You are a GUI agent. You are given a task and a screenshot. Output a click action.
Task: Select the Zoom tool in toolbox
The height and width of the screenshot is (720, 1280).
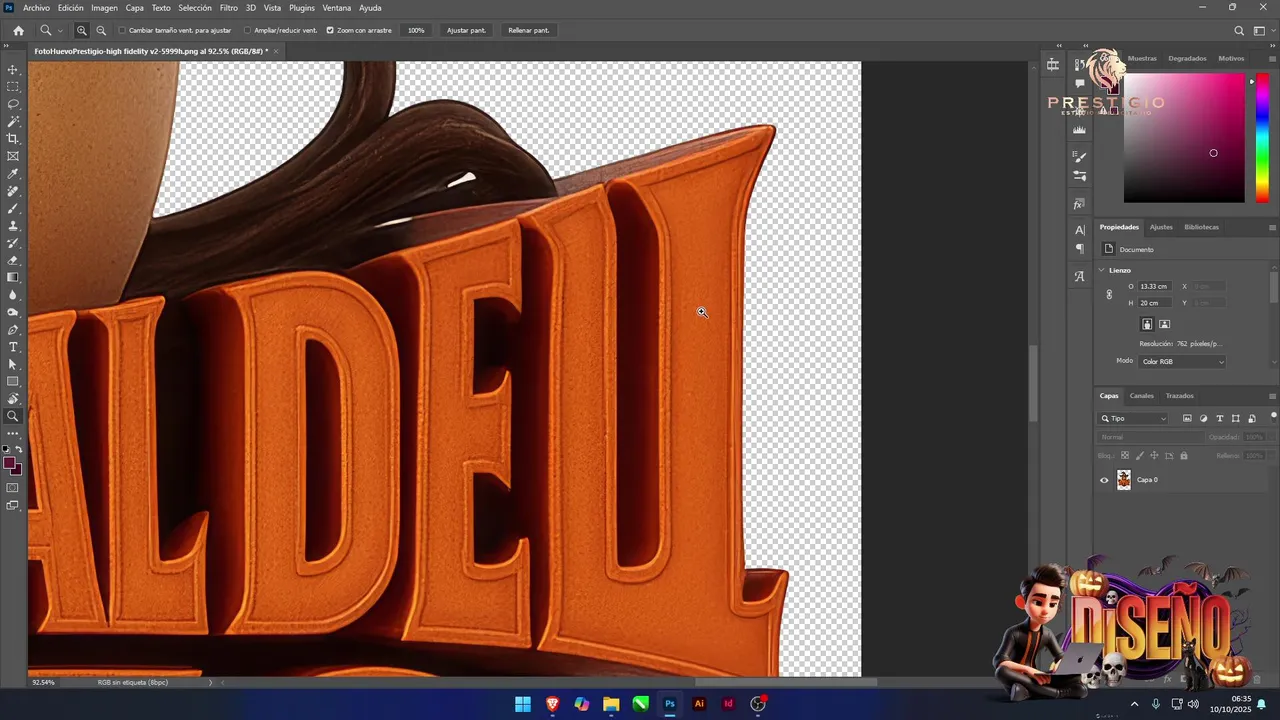pos(13,416)
